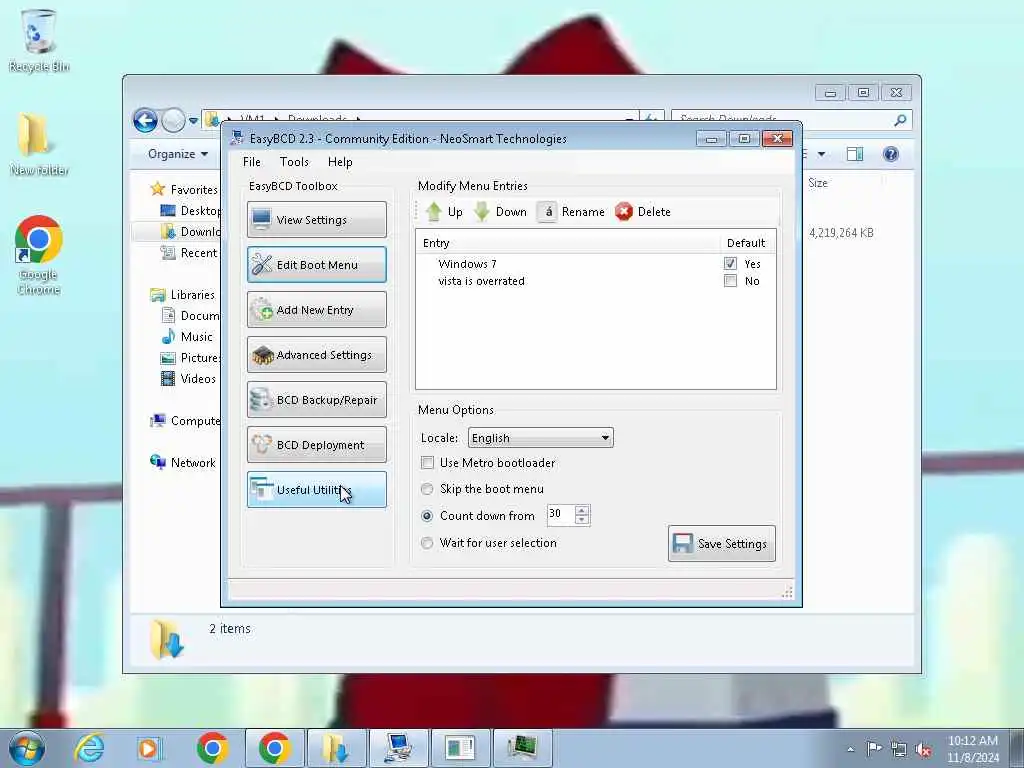Delete the selected boot entry

click(643, 212)
